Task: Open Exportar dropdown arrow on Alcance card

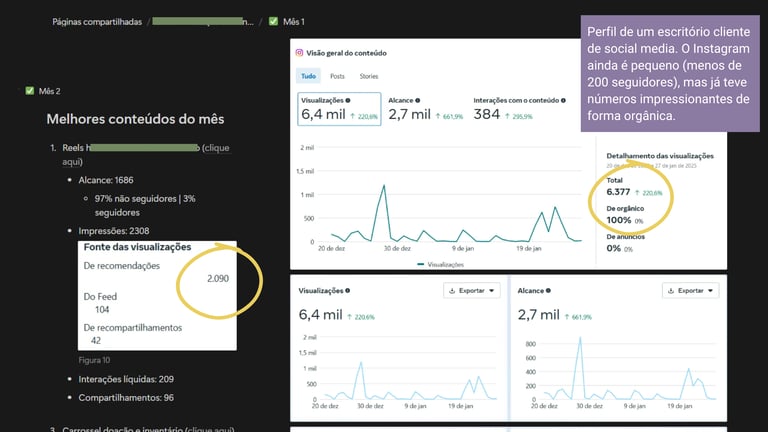Action: tap(710, 290)
